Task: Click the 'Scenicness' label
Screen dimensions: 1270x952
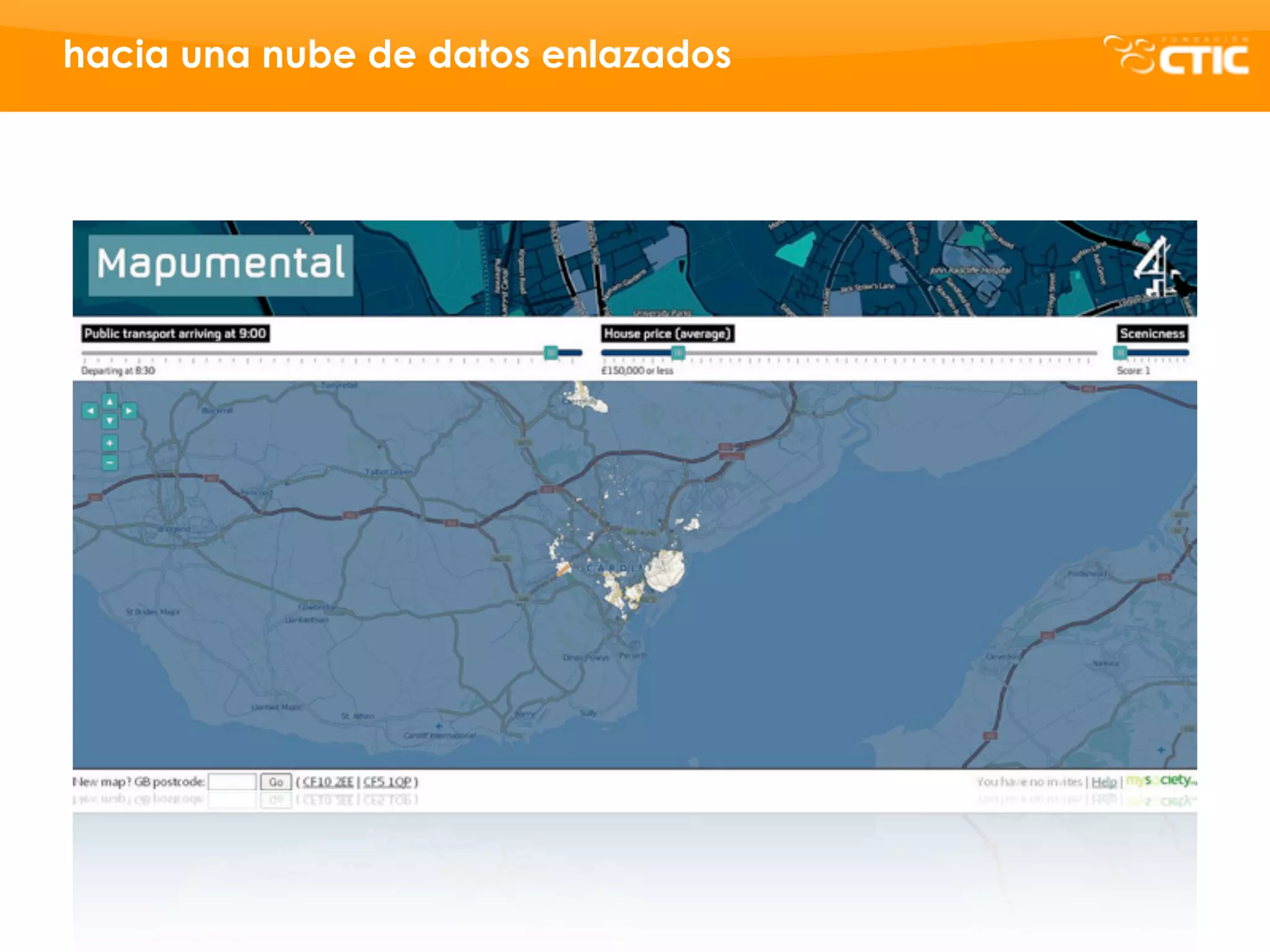Action: (x=1152, y=333)
